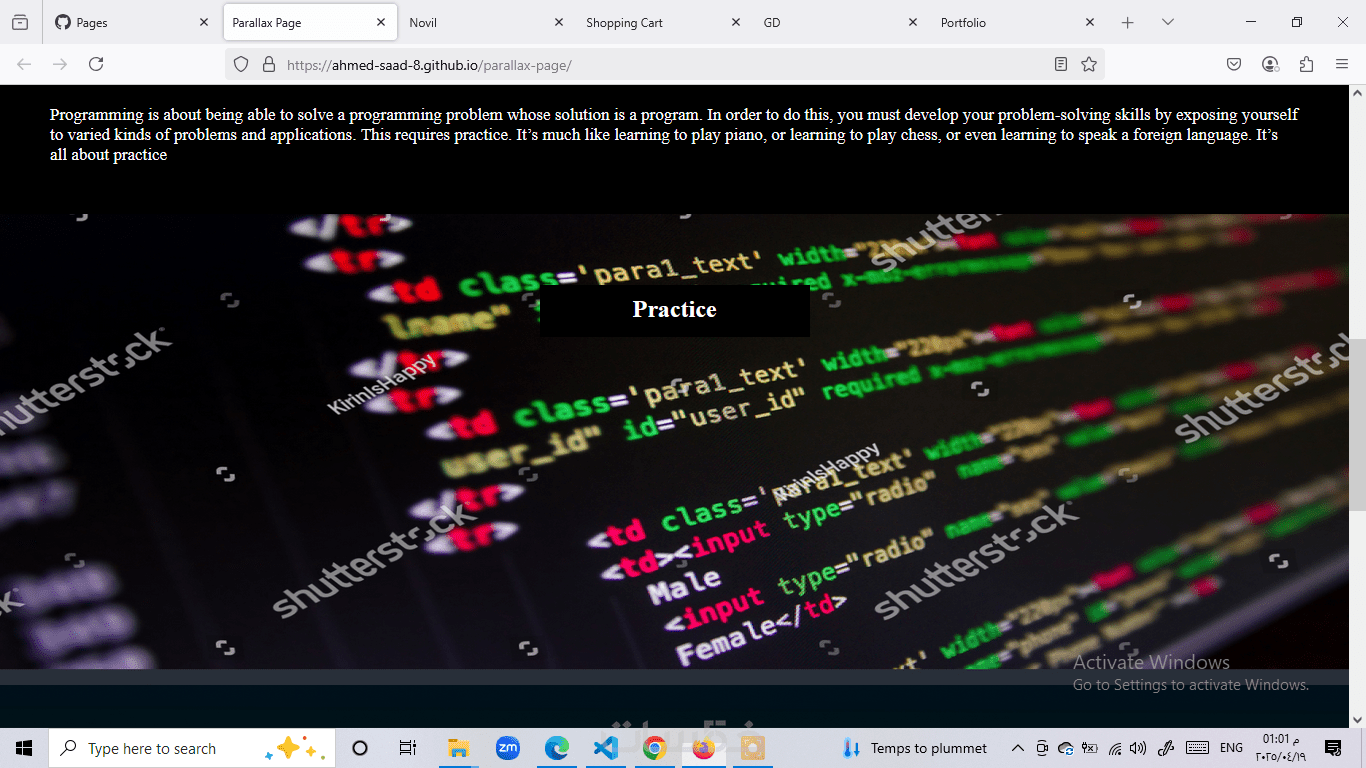Open the Shopping Cart tab
1366x768 pixels.
click(x=664, y=22)
